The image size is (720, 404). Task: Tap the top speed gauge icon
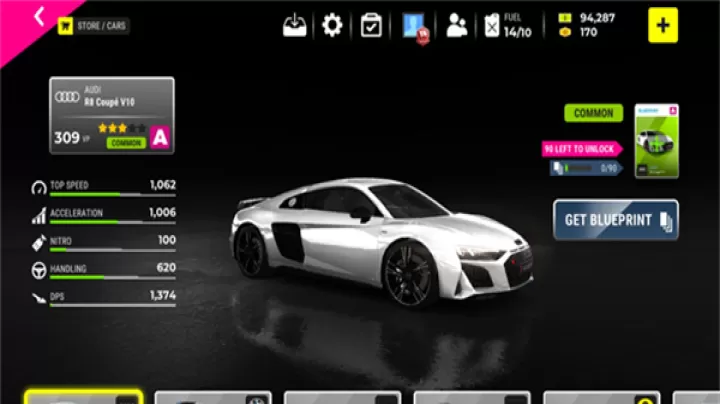click(x=39, y=186)
